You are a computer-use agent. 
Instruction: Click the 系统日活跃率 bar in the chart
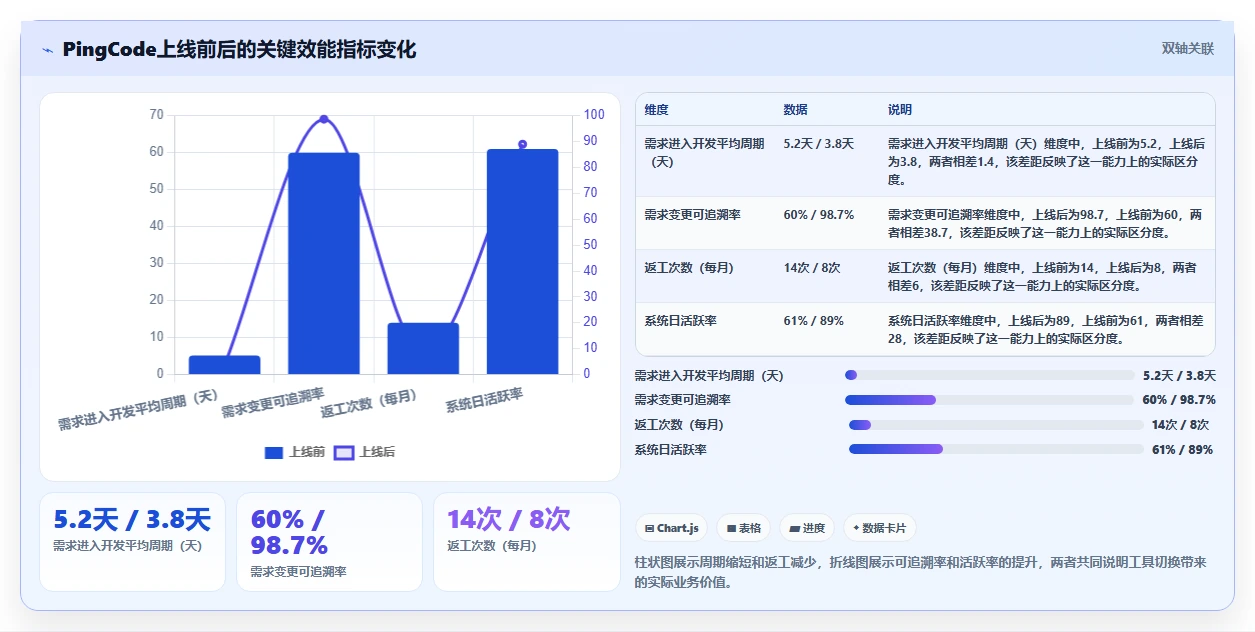[522, 262]
